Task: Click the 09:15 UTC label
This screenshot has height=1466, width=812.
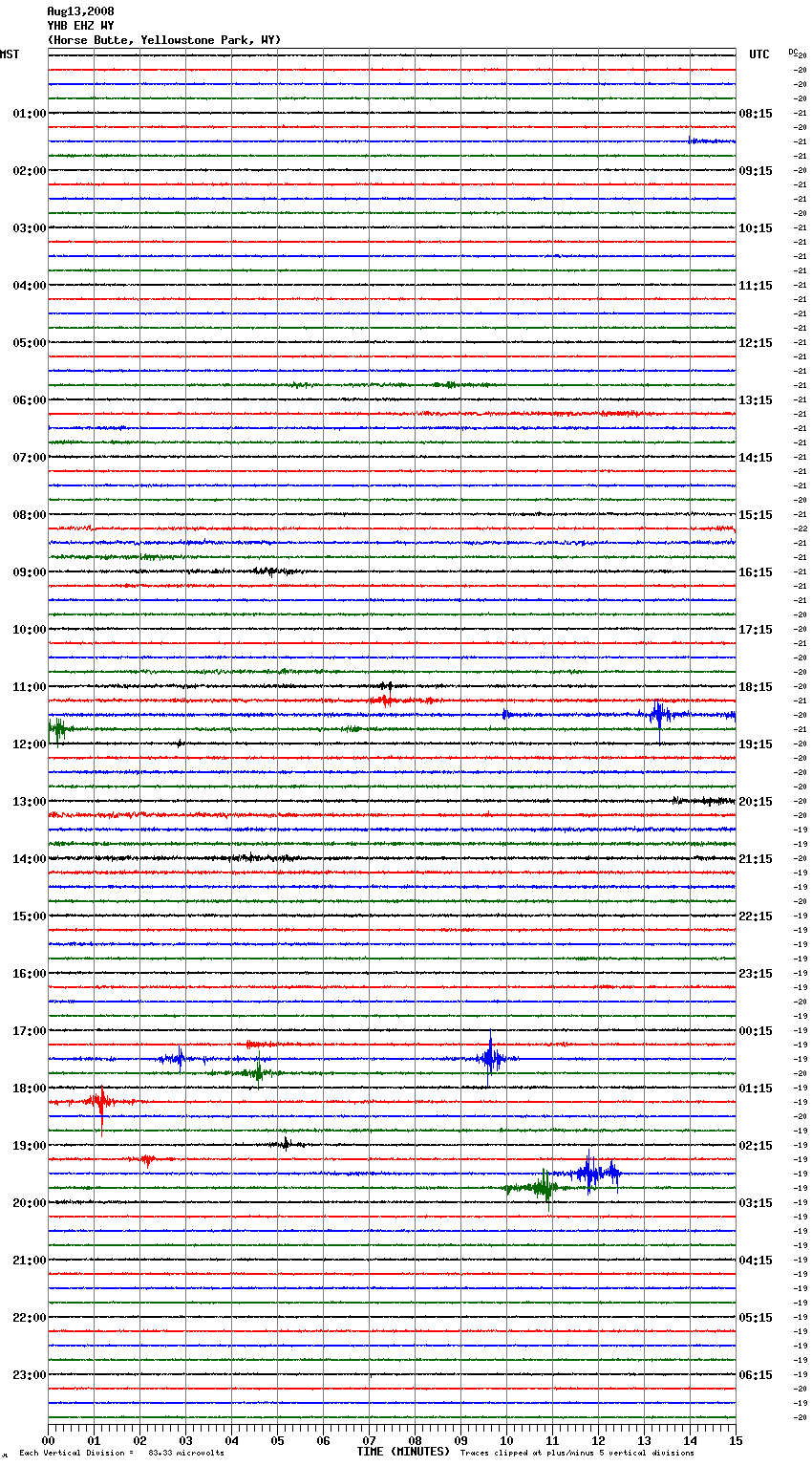Action: (756, 171)
